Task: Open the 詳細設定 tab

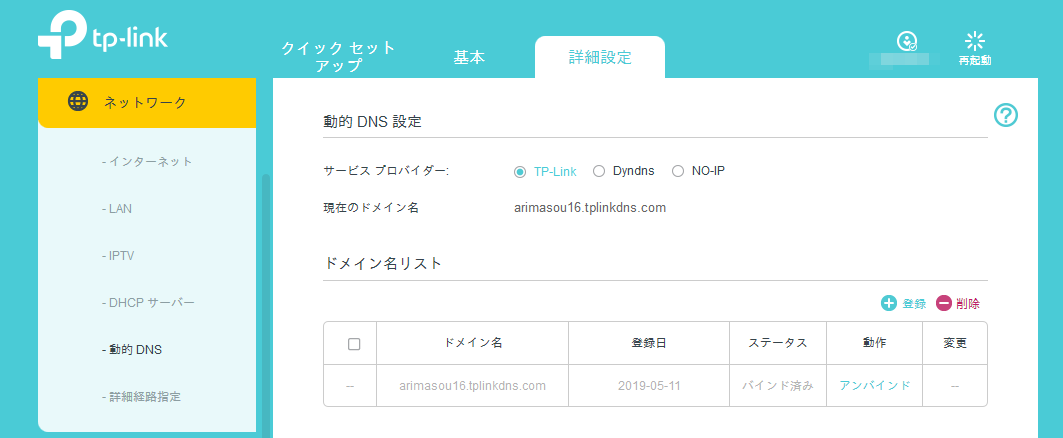Action: click(600, 58)
